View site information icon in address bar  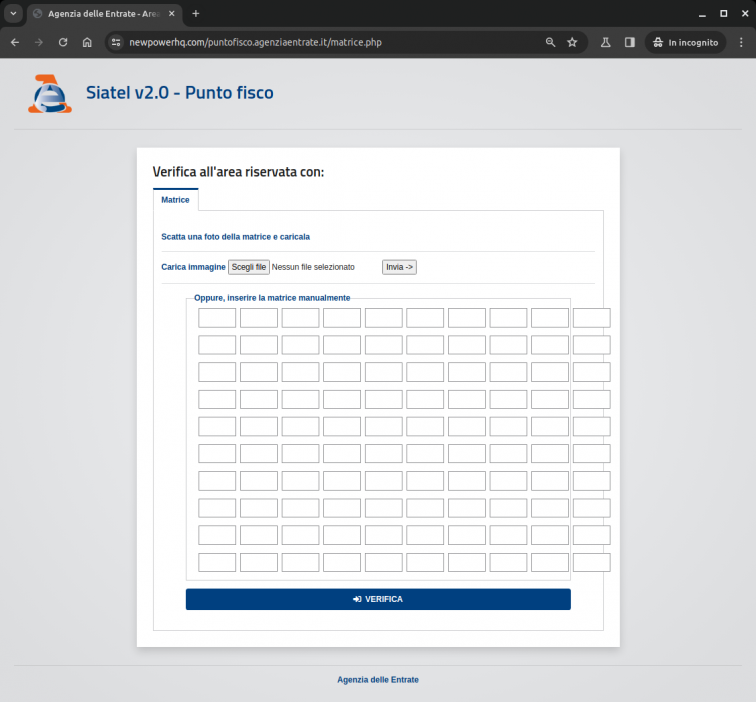tap(116, 43)
